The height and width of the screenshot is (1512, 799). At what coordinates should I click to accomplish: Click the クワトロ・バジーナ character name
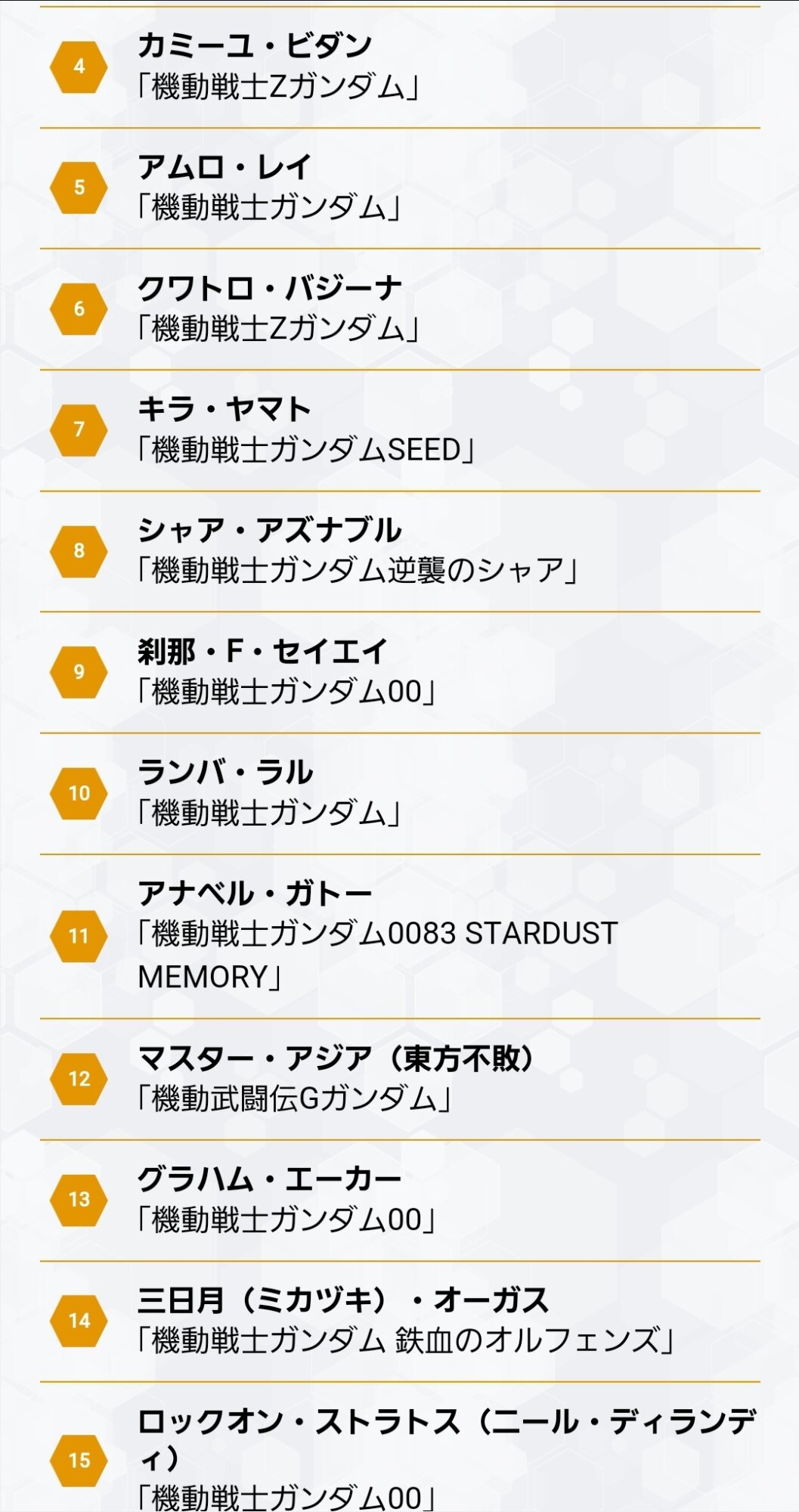click(269, 288)
